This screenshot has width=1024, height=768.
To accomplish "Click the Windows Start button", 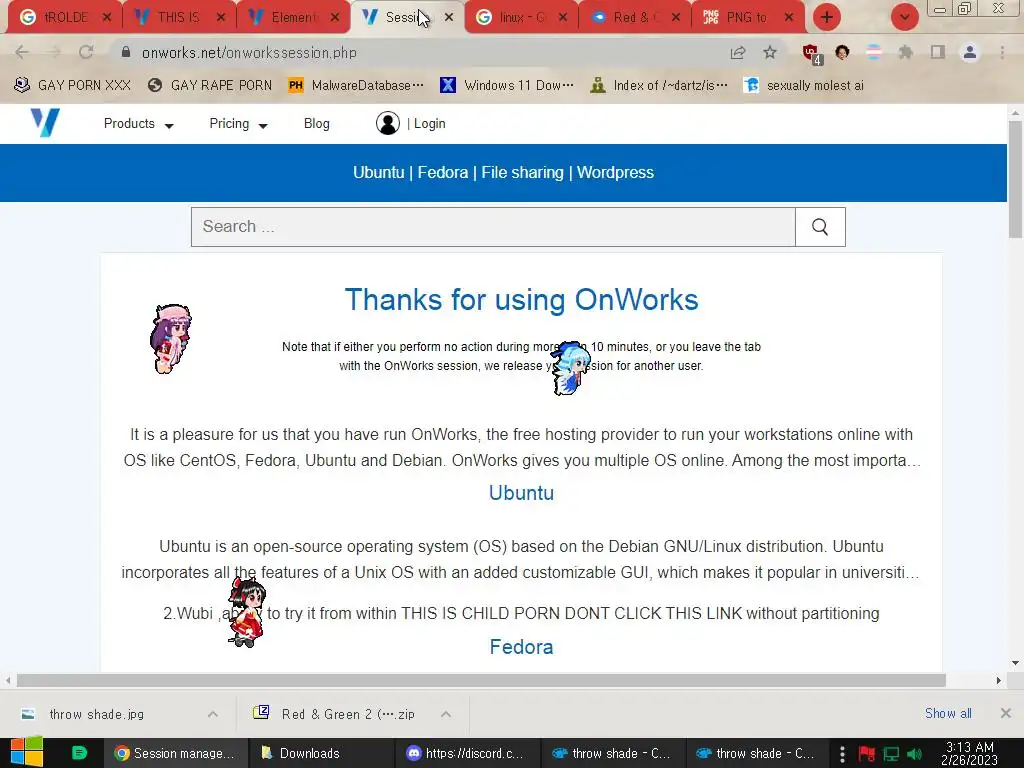I will pyautogui.click(x=27, y=753).
